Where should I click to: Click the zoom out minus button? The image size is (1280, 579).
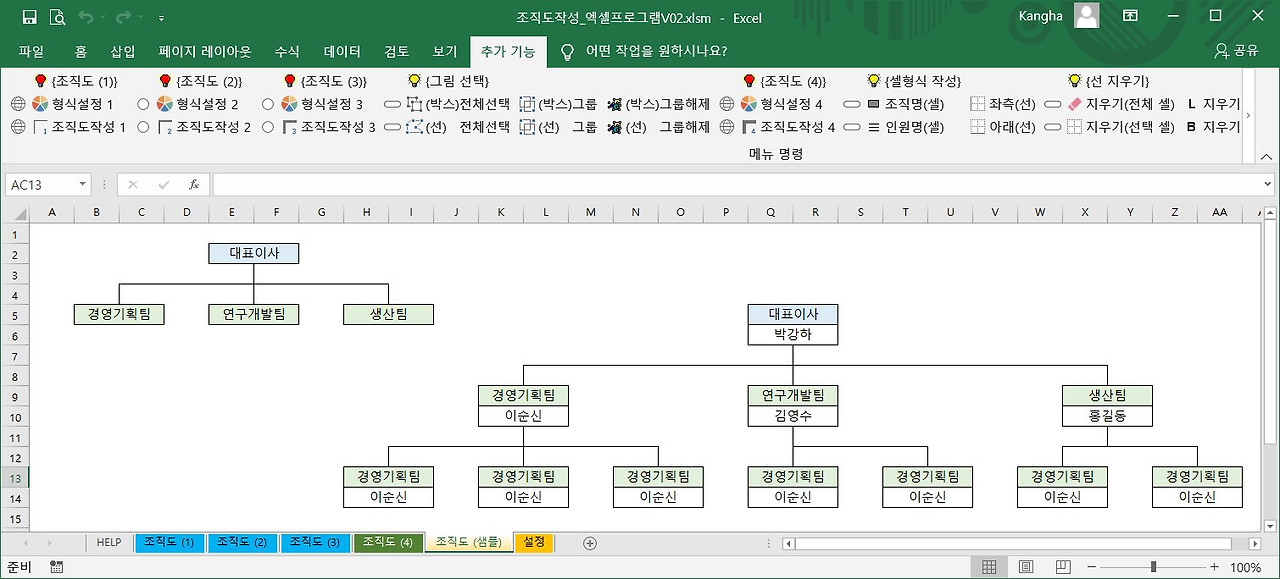(x=1094, y=567)
